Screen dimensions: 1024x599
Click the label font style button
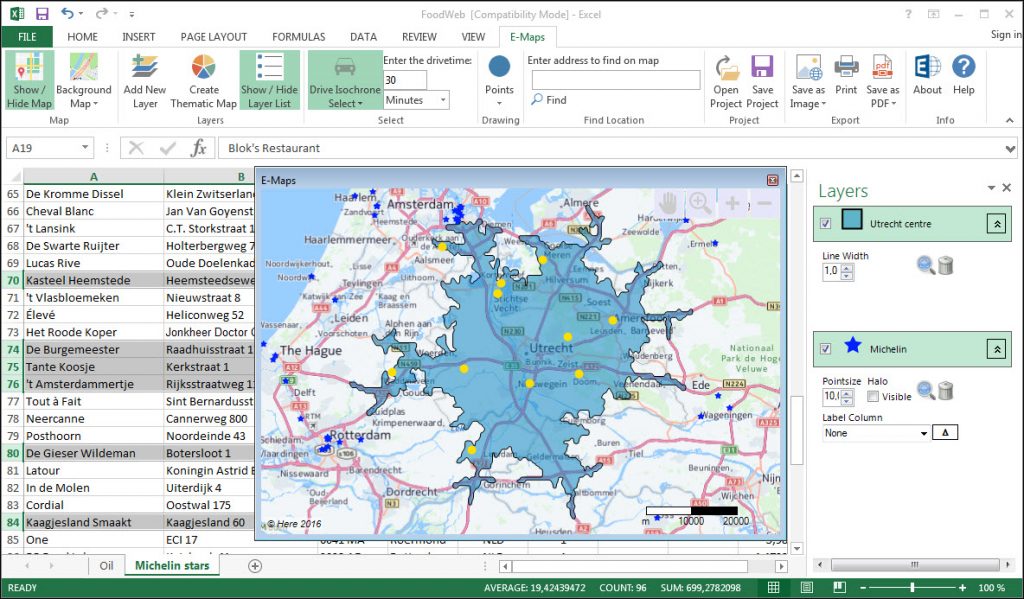pos(945,432)
